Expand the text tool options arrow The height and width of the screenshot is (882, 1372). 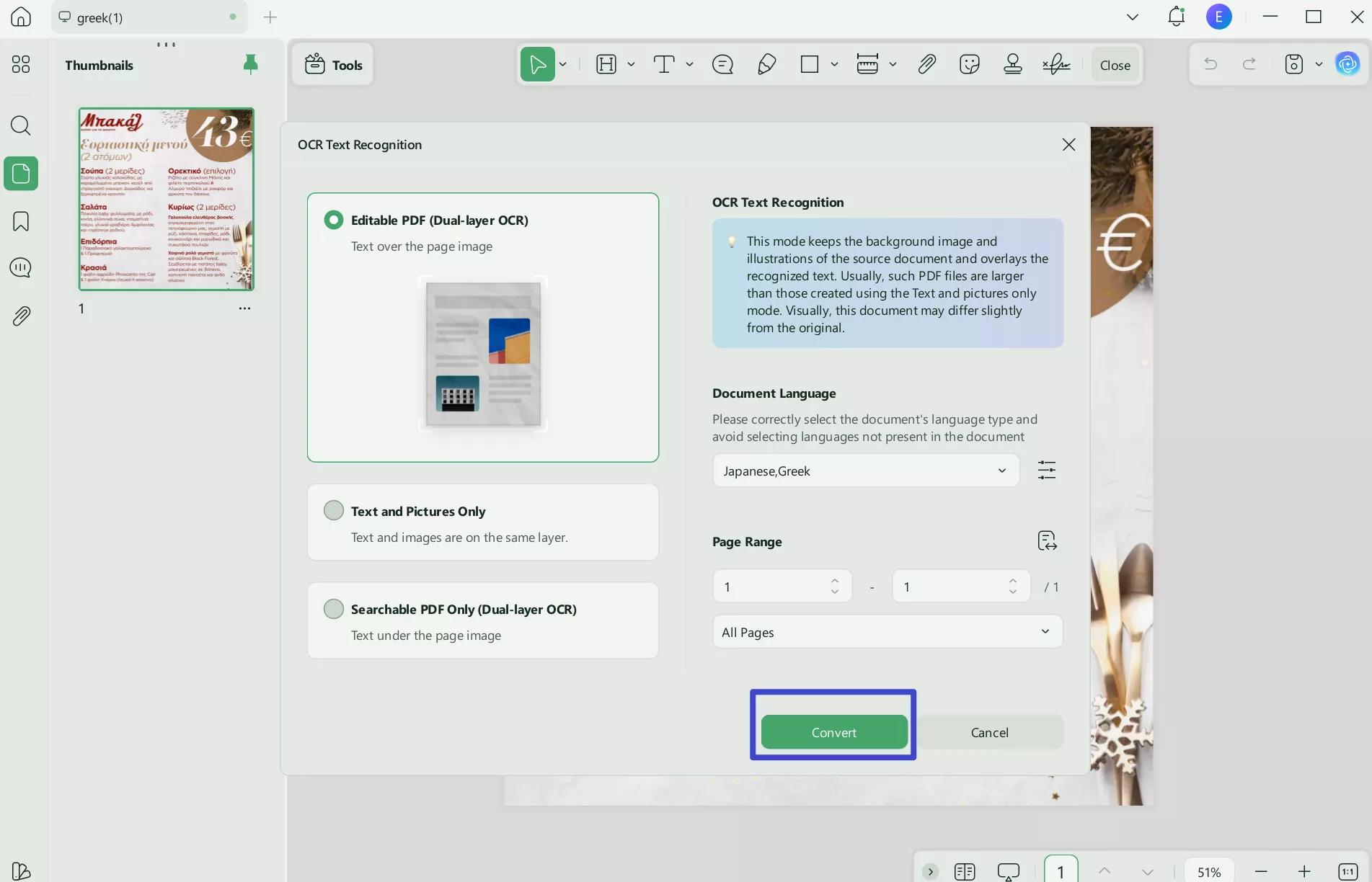690,65
